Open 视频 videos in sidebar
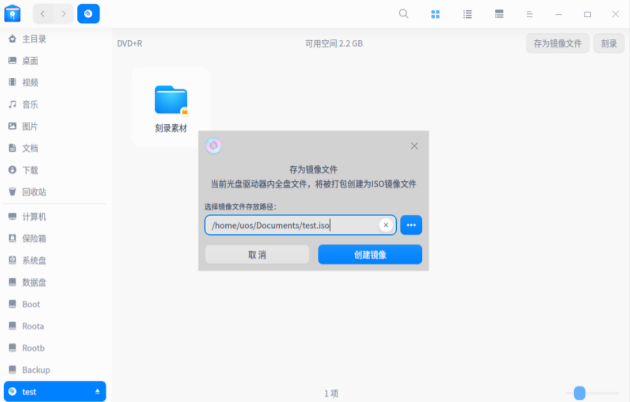This screenshot has height=402, width=630. tap(55, 82)
